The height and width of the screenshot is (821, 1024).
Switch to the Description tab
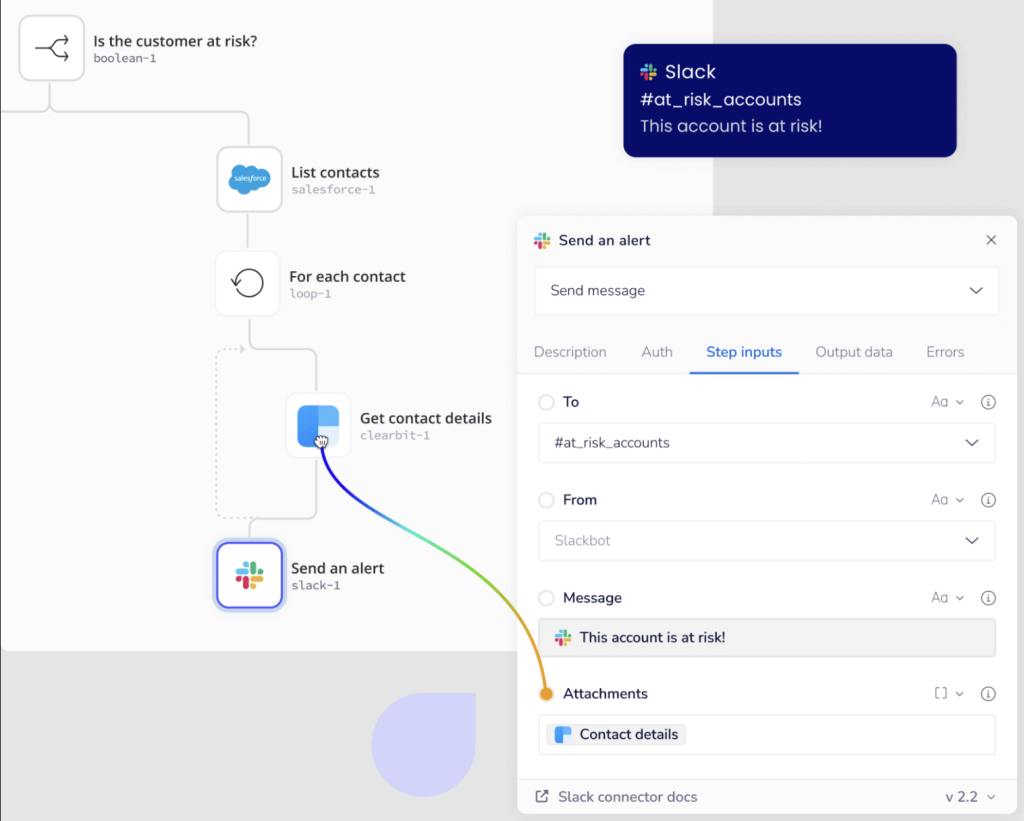(x=570, y=352)
